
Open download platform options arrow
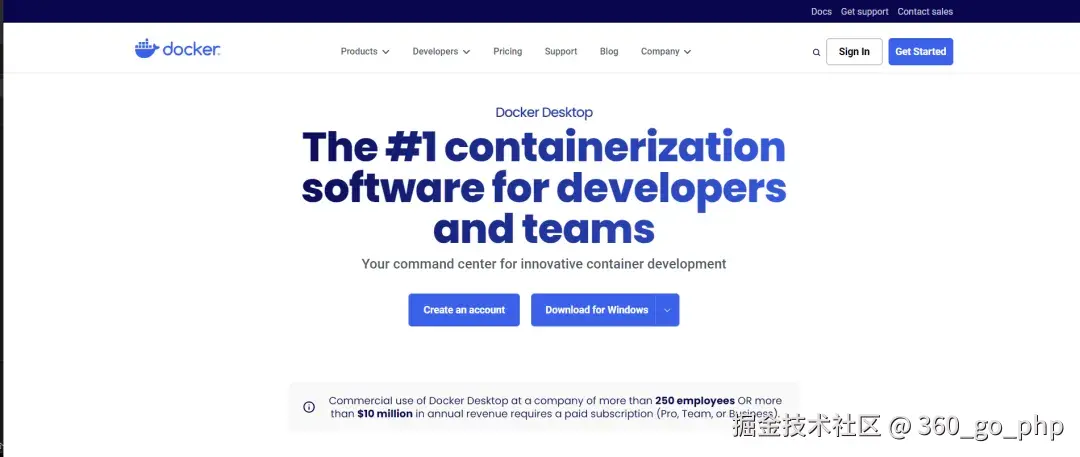pos(667,310)
